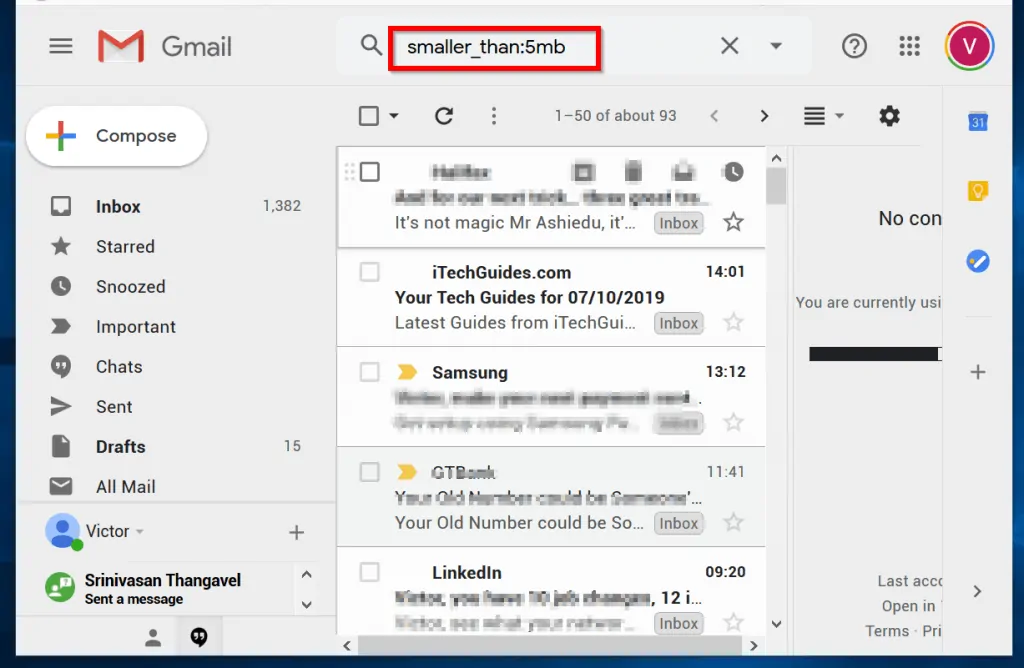Collapse side panel chevron arrow

pos(977,592)
